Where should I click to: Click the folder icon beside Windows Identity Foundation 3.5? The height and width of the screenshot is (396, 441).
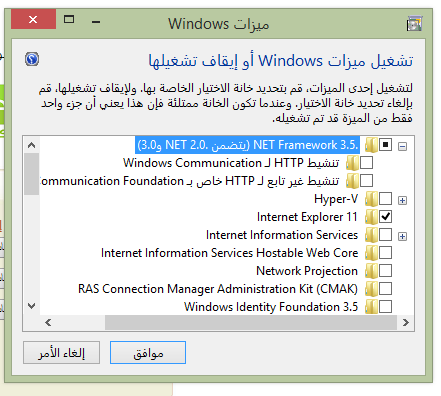[x=371, y=307]
